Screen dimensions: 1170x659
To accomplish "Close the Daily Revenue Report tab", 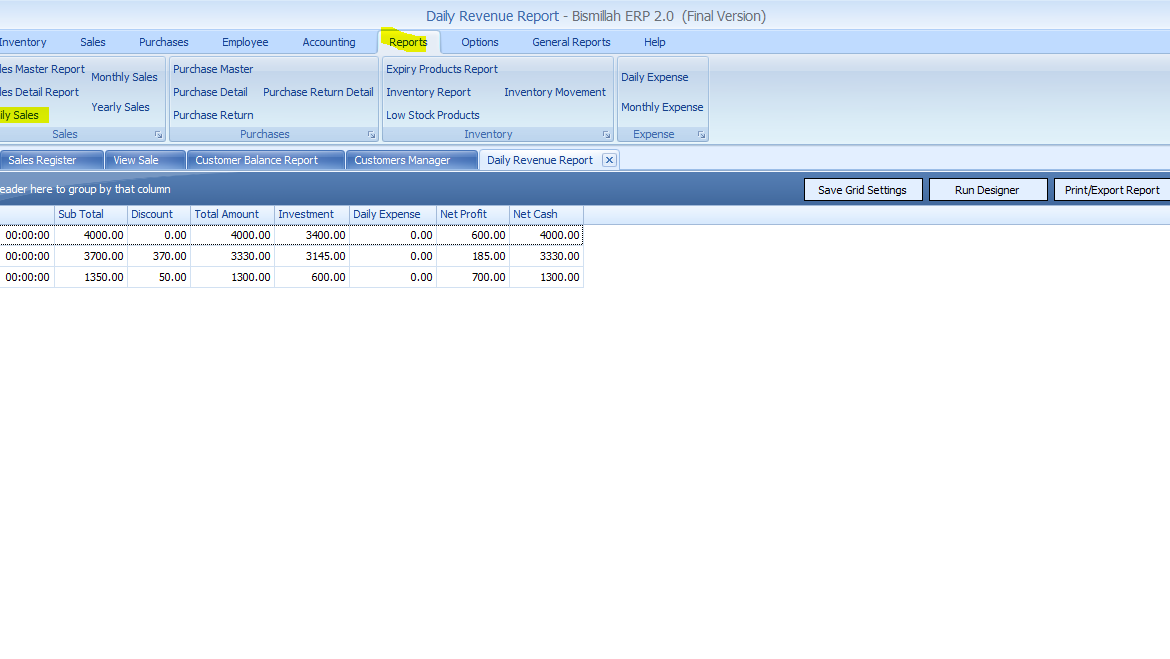I will coord(609,160).
